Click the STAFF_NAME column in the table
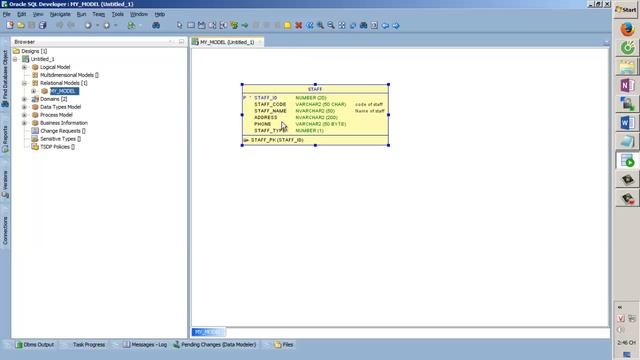The width and height of the screenshot is (640, 360). coord(270,111)
